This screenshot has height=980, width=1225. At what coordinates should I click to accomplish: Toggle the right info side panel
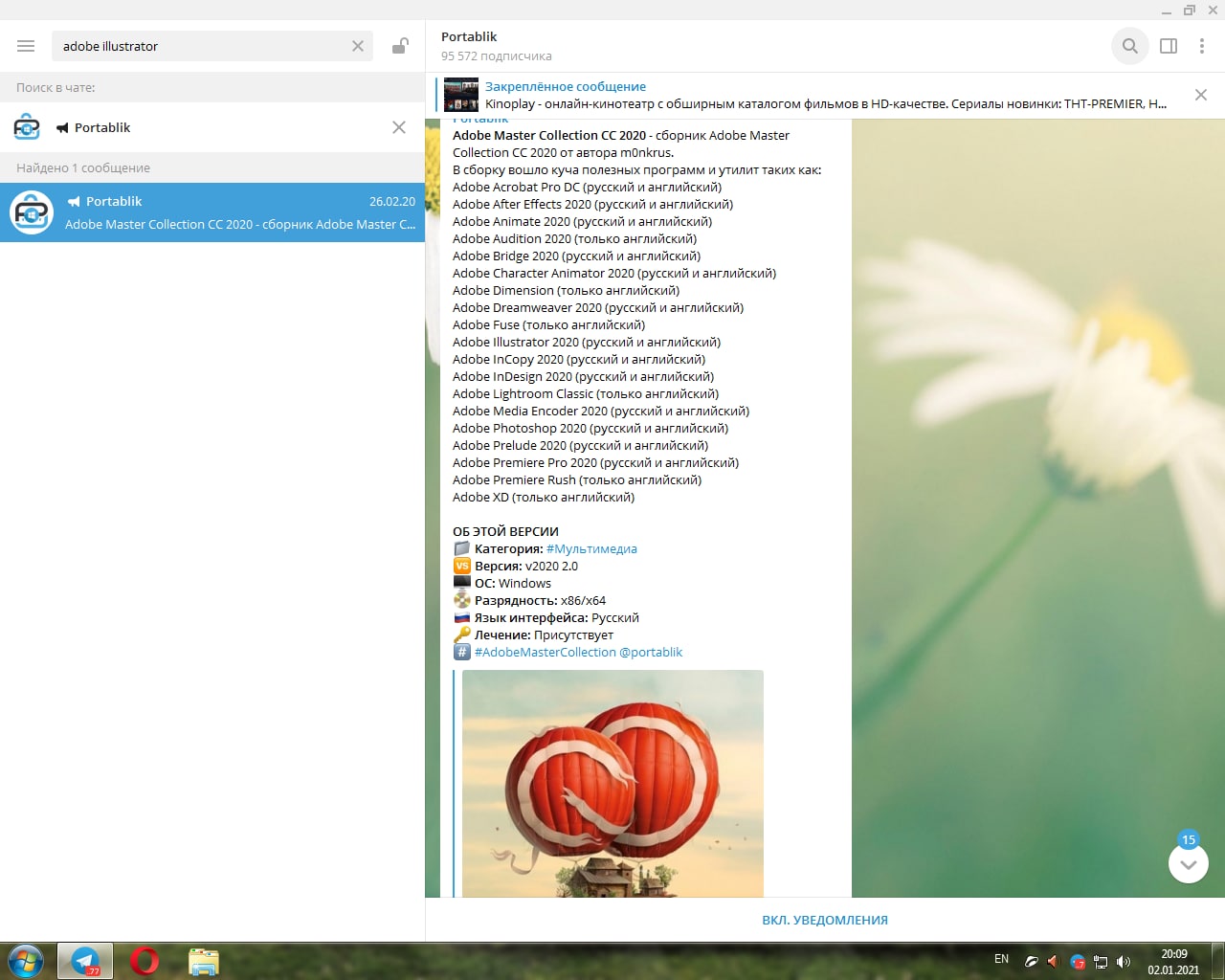tap(1169, 46)
